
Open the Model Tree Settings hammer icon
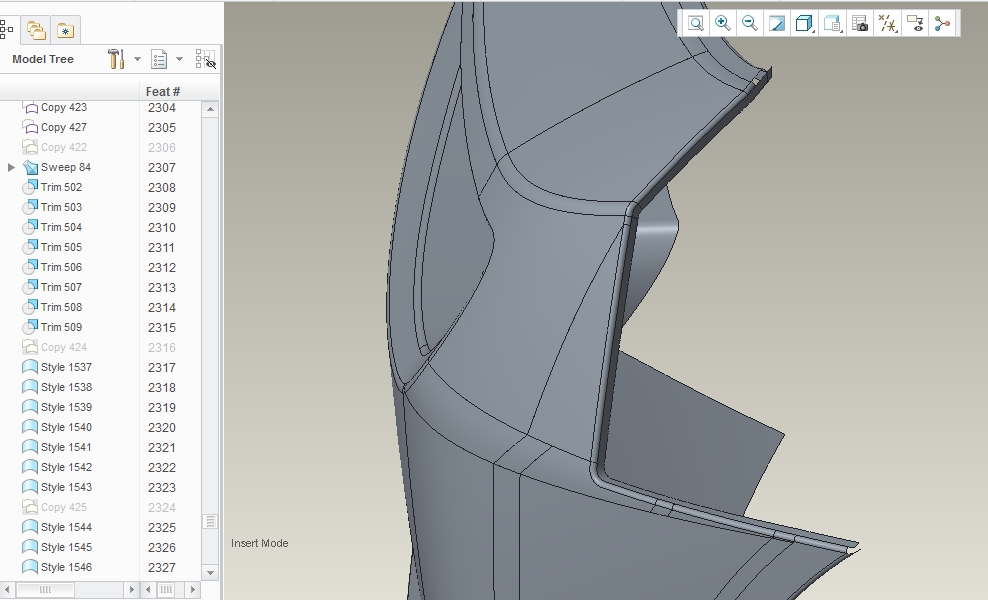[117, 59]
